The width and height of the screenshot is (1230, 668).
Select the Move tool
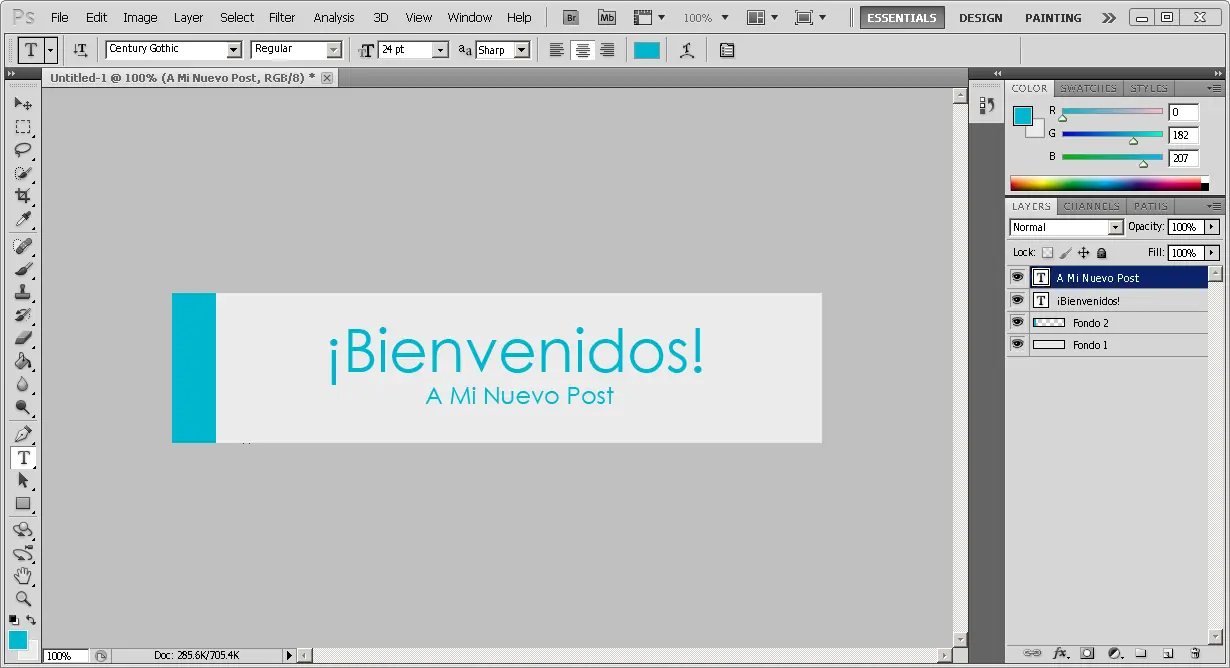(x=24, y=103)
